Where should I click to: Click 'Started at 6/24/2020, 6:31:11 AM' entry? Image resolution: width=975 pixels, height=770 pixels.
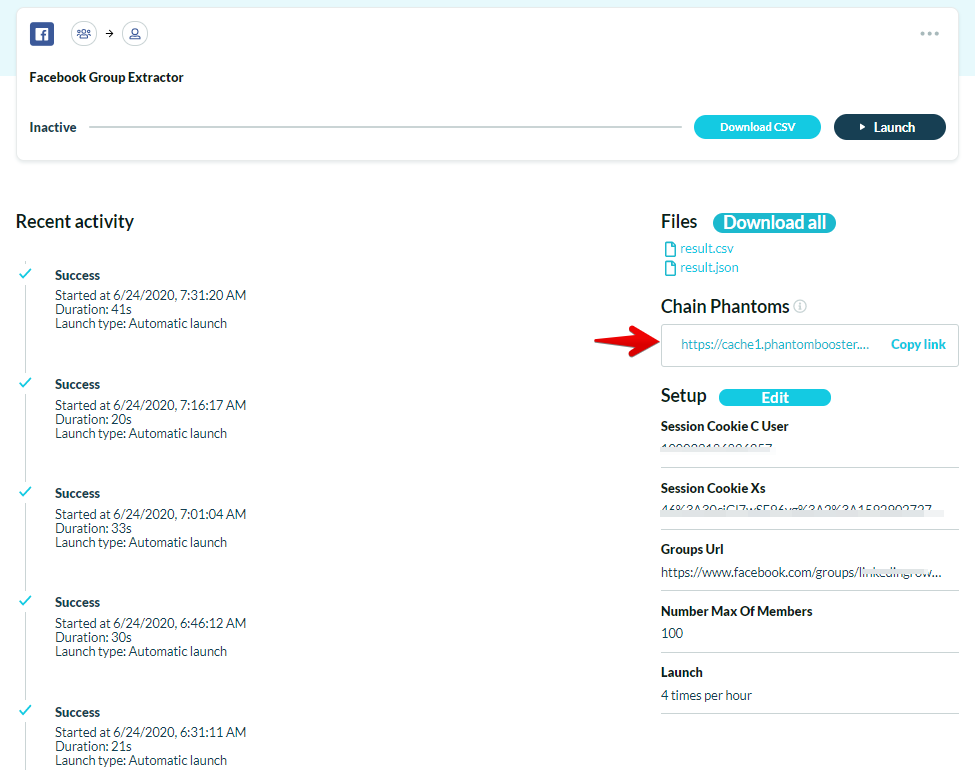click(x=150, y=732)
